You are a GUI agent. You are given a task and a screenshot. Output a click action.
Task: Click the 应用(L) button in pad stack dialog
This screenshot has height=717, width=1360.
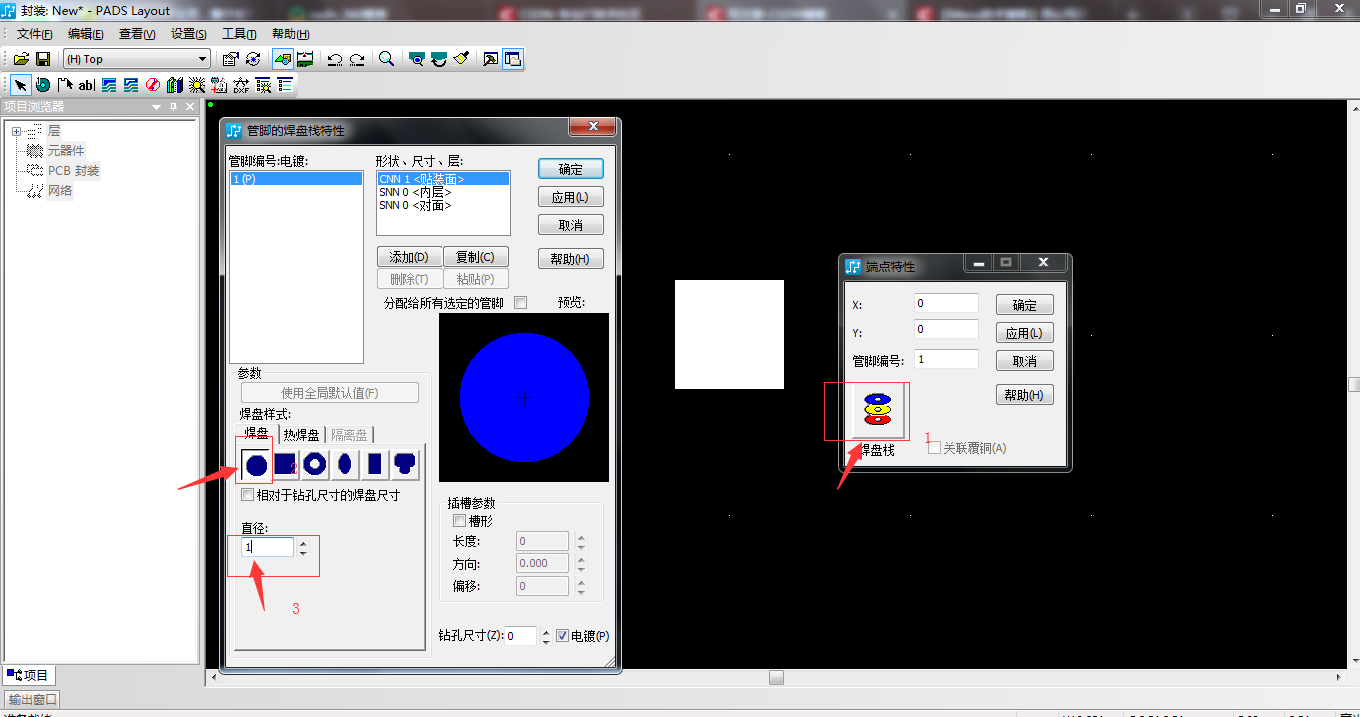pos(570,196)
